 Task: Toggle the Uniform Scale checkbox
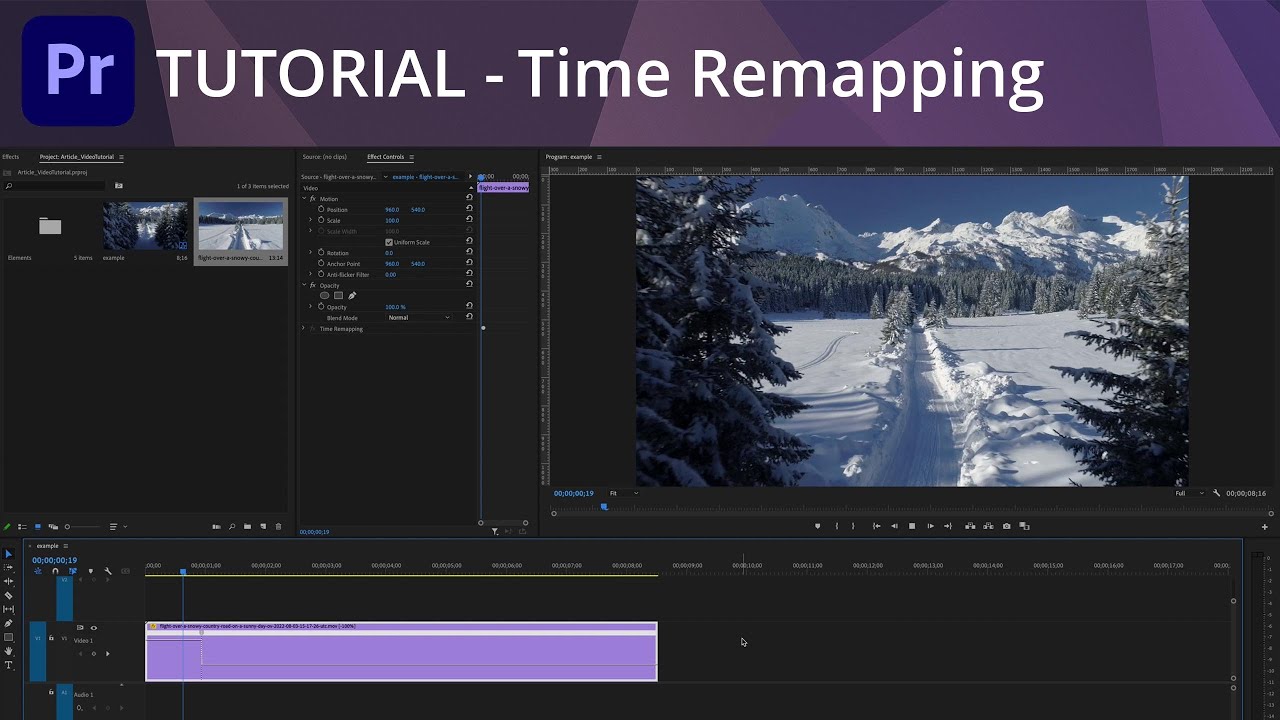pyautogui.click(x=389, y=242)
